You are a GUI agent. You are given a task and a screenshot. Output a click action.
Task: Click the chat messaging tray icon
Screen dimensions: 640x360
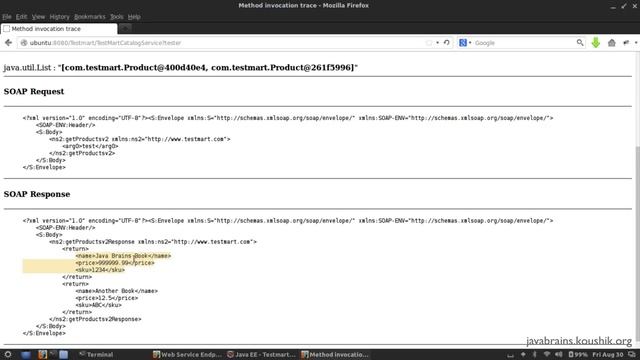632,354
